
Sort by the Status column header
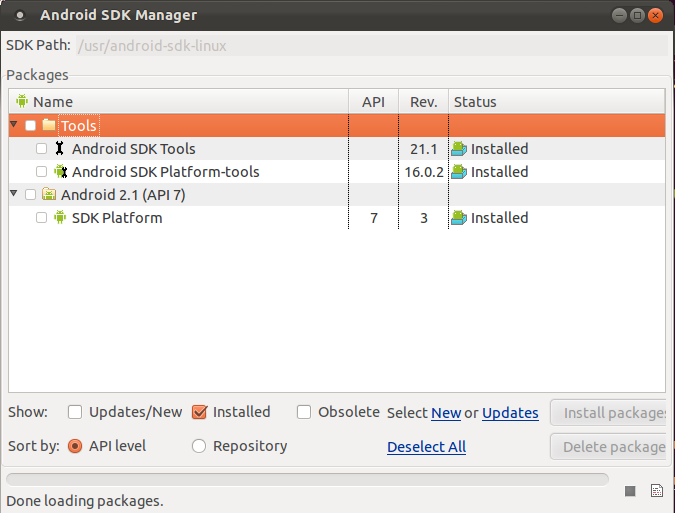(x=557, y=102)
